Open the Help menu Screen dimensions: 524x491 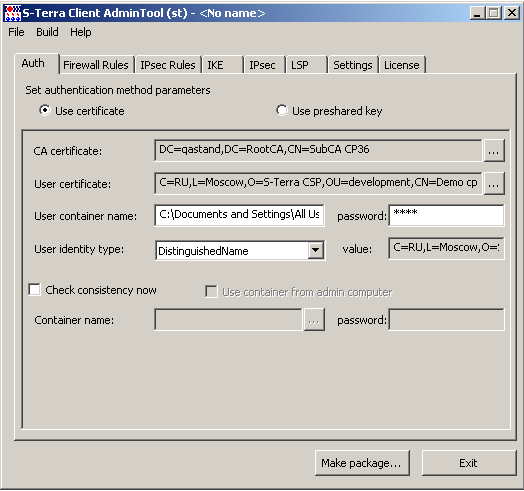pos(81,32)
